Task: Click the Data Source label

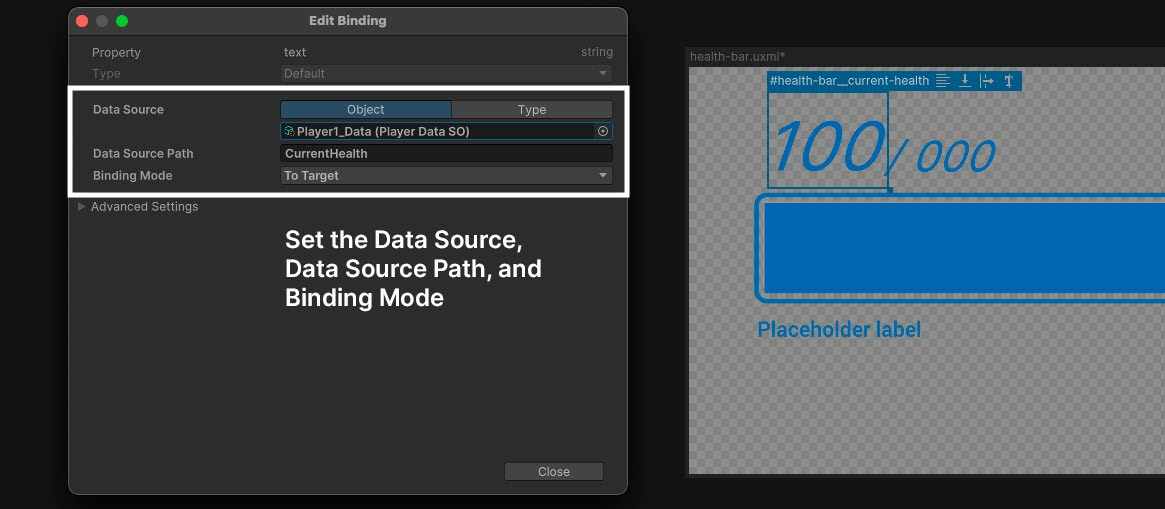Action: (128, 109)
